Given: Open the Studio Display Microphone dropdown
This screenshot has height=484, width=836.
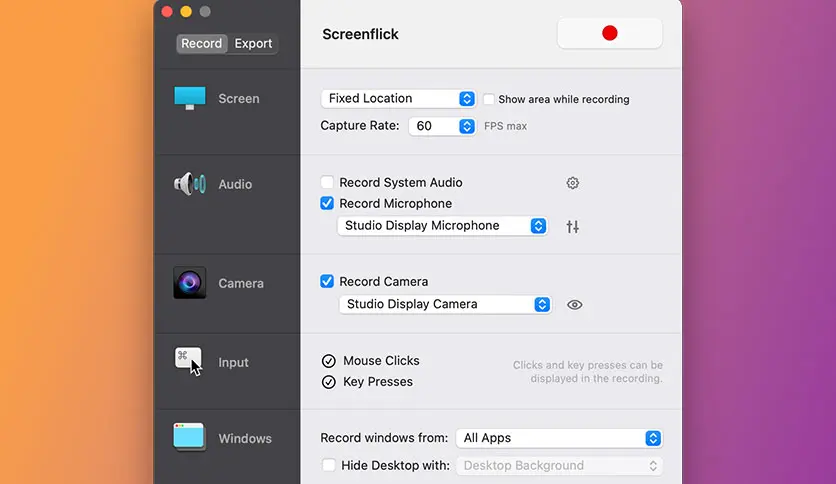Looking at the screenshot, I should tap(442, 226).
